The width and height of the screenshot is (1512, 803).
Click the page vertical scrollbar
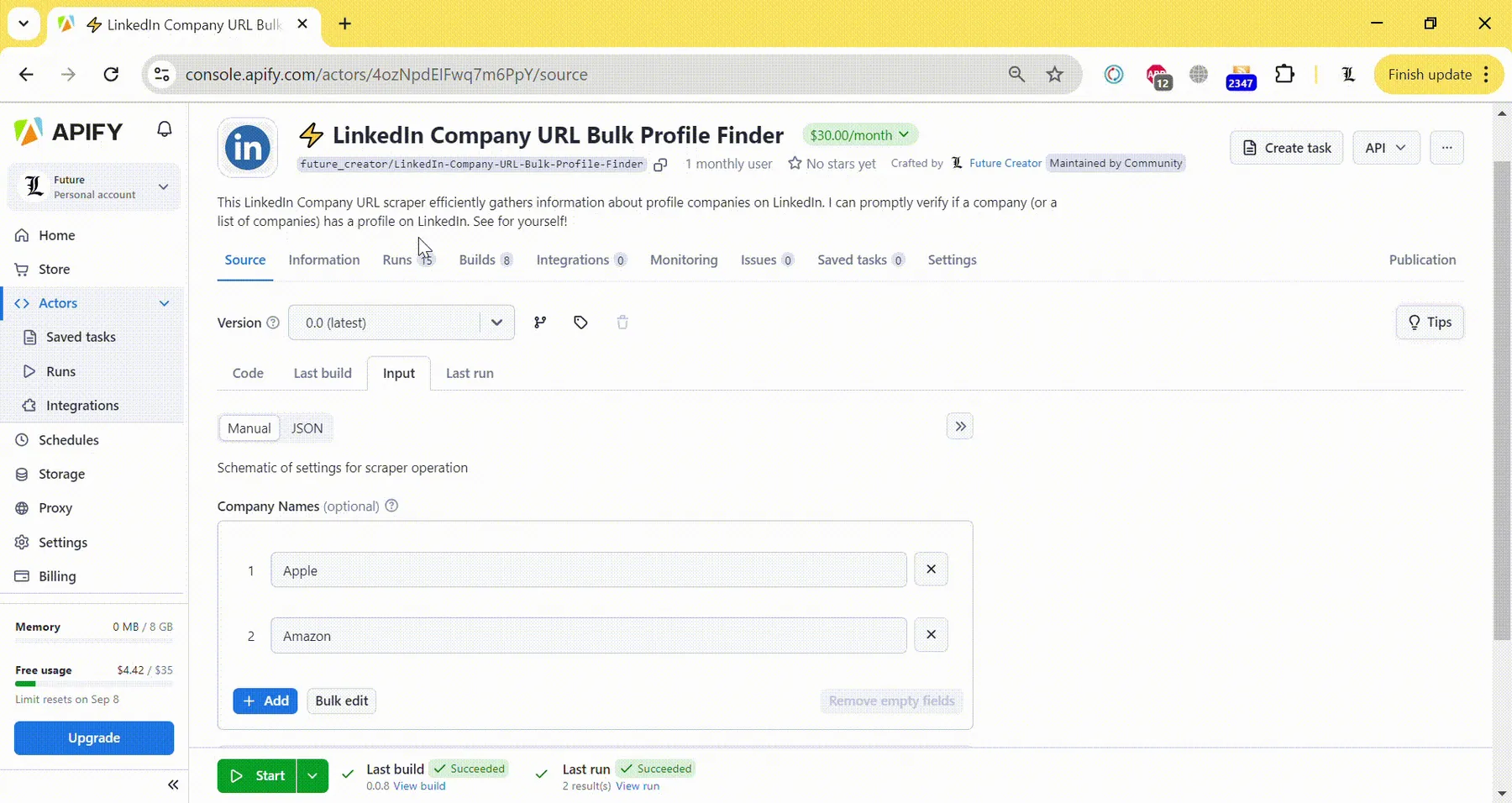(x=1502, y=401)
